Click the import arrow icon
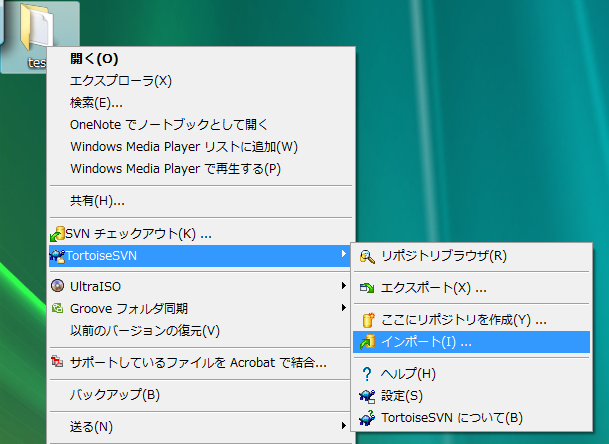 367,342
